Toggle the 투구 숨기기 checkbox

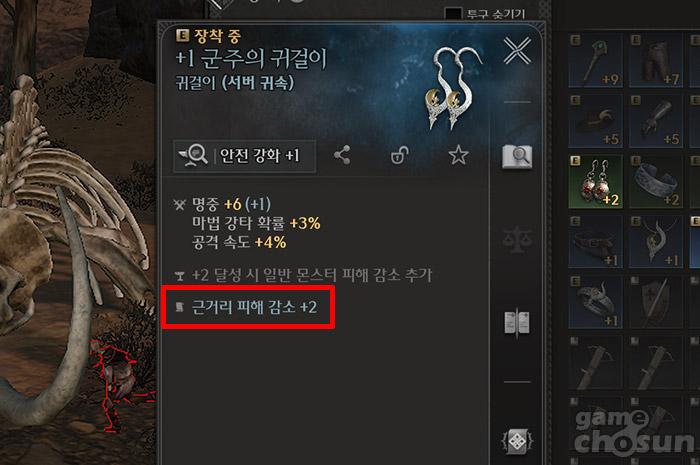click(453, 14)
